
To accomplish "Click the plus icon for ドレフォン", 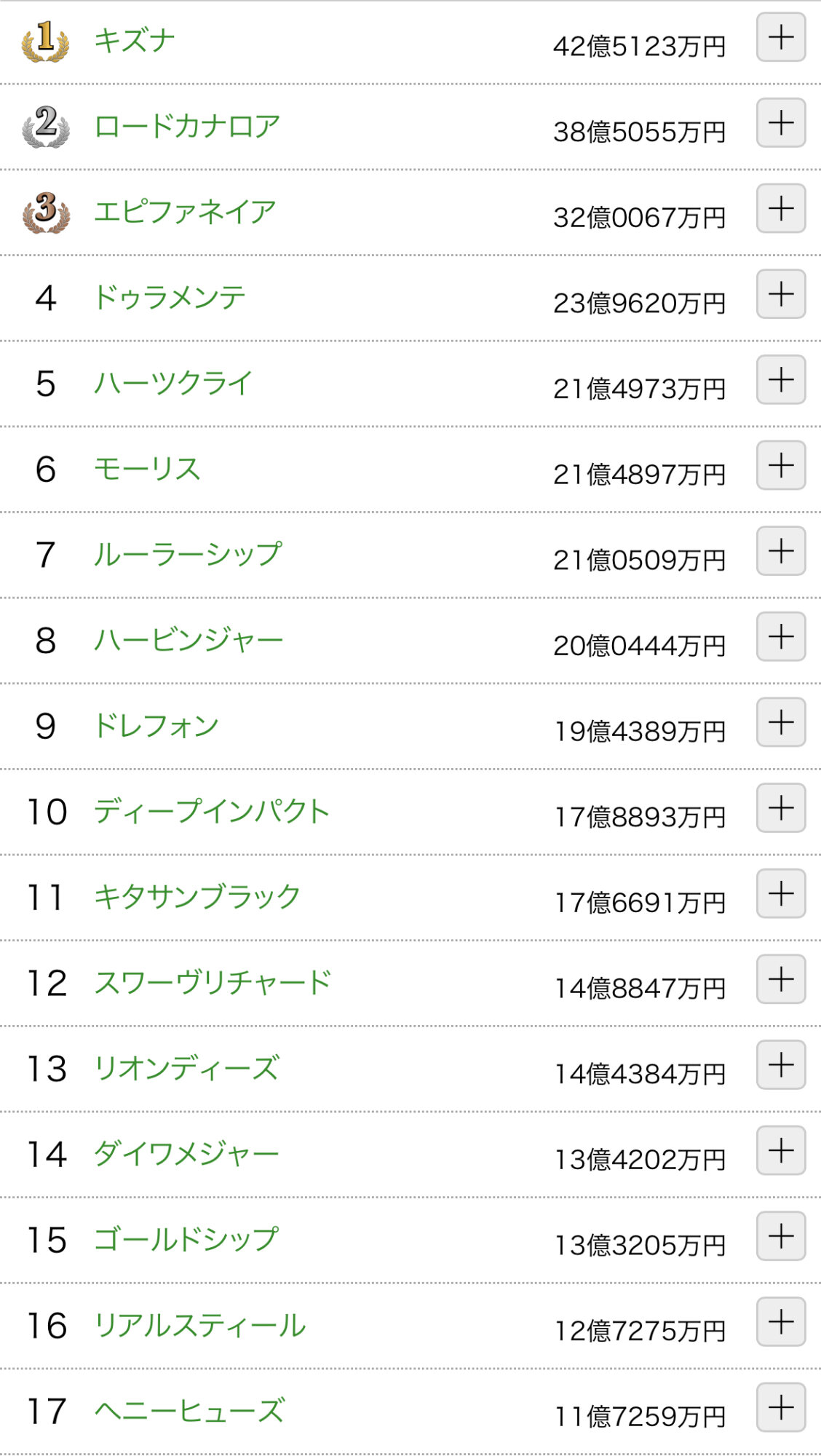I will [x=781, y=722].
